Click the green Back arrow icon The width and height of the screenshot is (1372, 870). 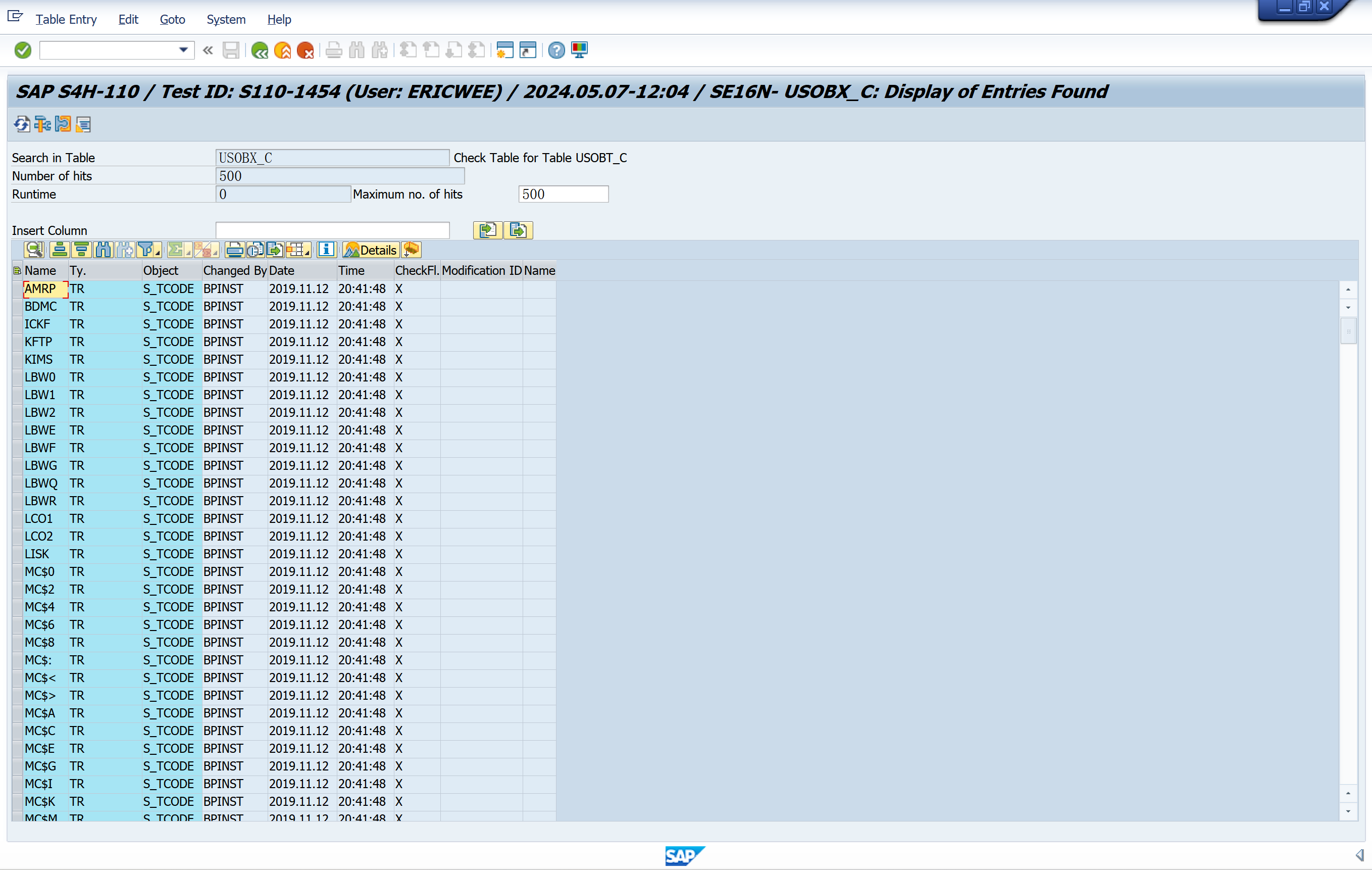tap(260, 50)
